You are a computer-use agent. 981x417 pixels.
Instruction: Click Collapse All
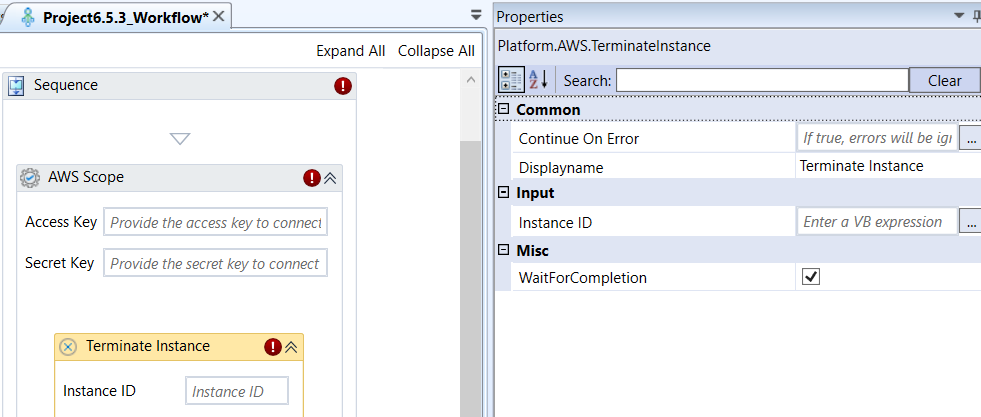[436, 51]
